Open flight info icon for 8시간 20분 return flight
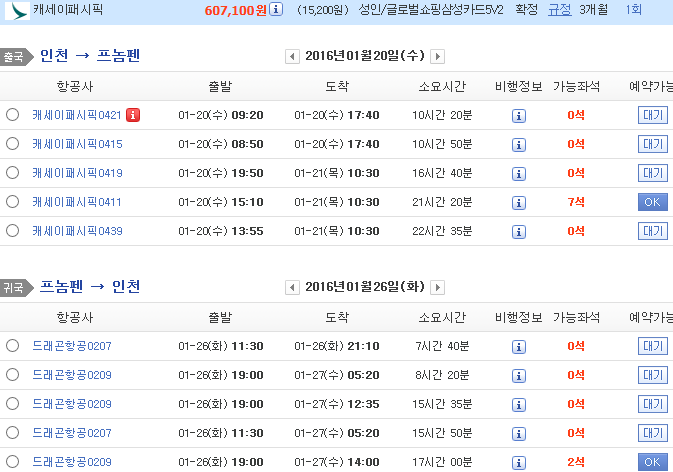Image resolution: width=673 pixels, height=472 pixels. point(519,376)
